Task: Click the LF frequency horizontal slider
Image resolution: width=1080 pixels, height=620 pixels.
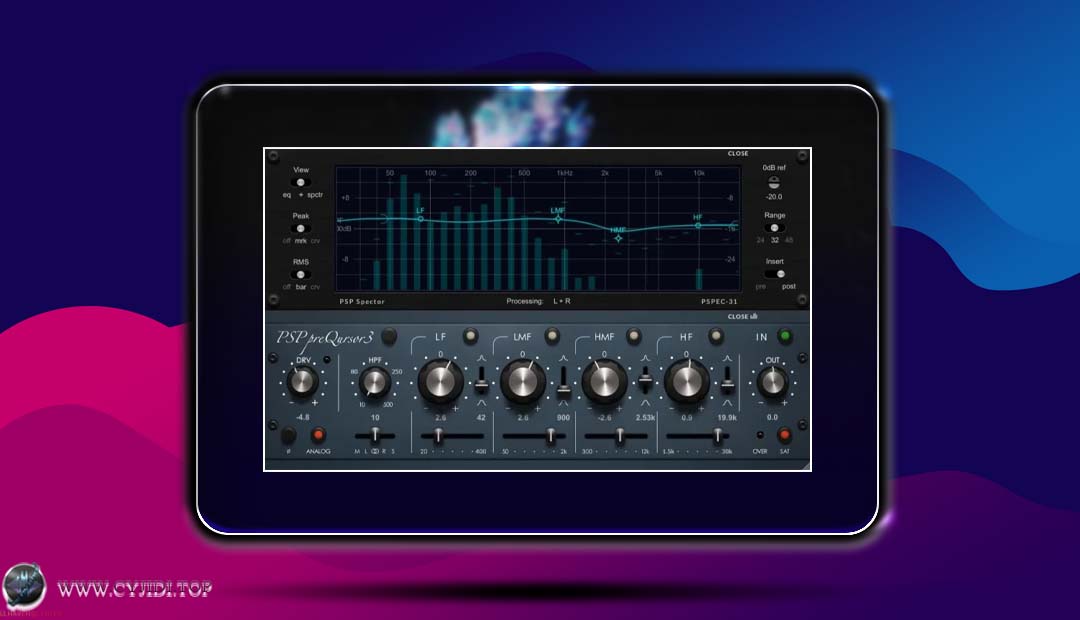Action: click(x=438, y=436)
